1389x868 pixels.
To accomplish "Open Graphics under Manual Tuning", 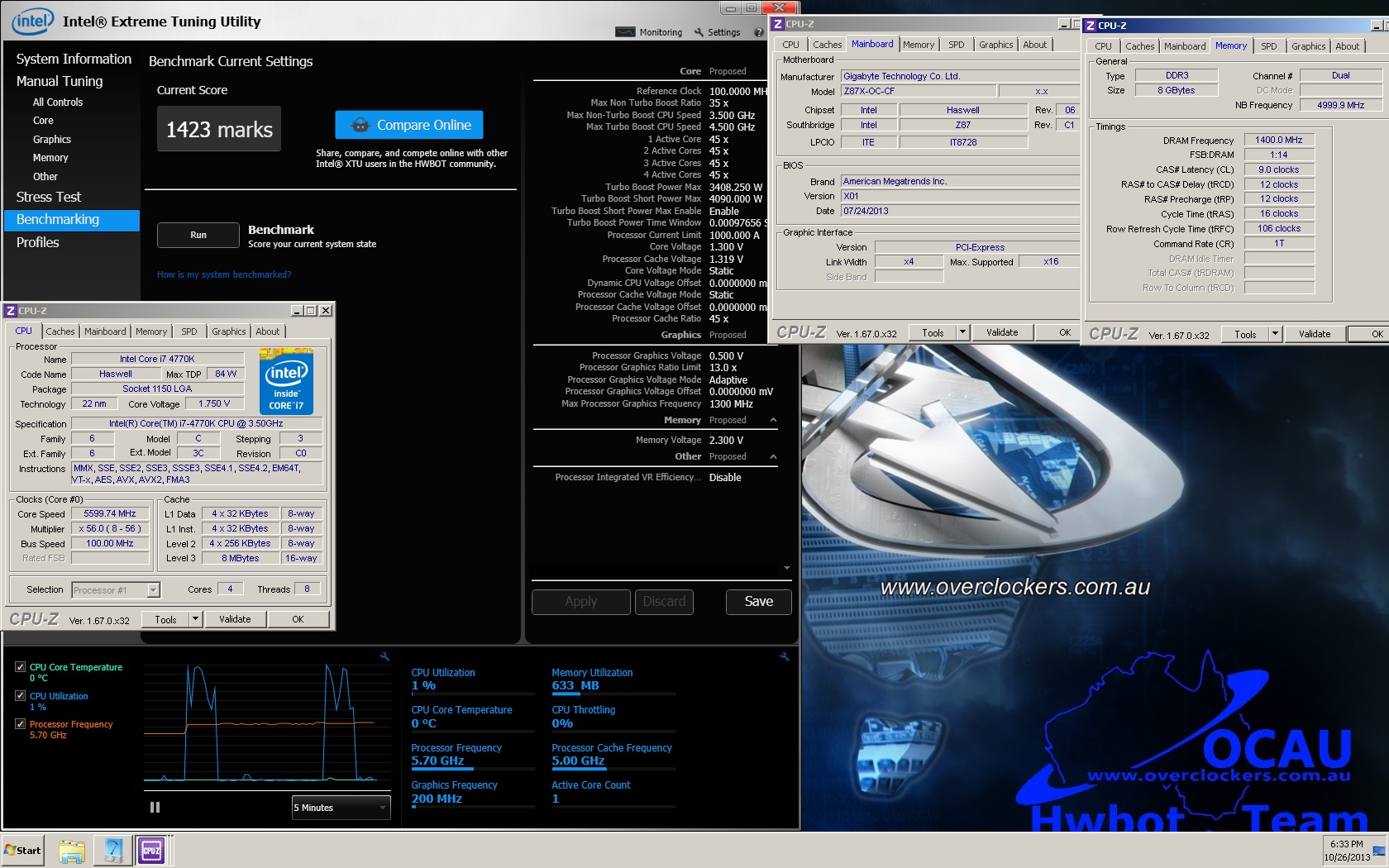I will (52, 140).
